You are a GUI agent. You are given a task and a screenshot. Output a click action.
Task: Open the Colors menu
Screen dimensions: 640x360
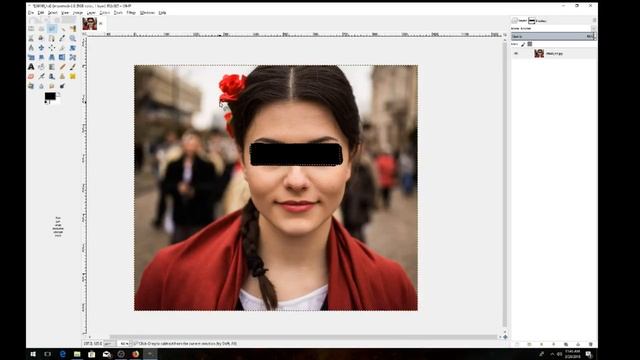104,13
